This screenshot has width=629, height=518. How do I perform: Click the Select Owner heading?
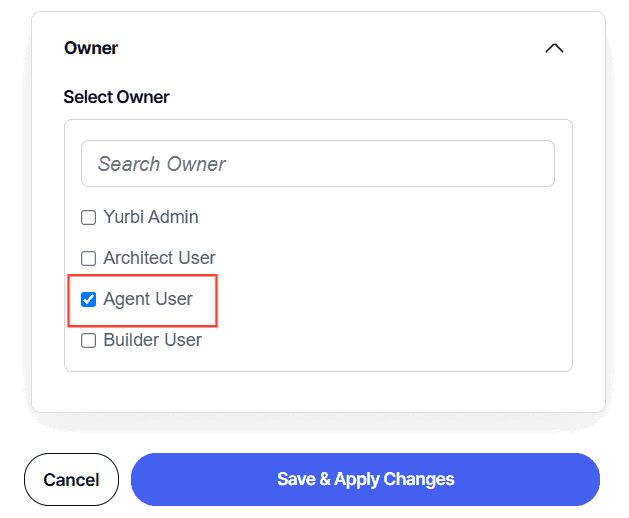(116, 97)
